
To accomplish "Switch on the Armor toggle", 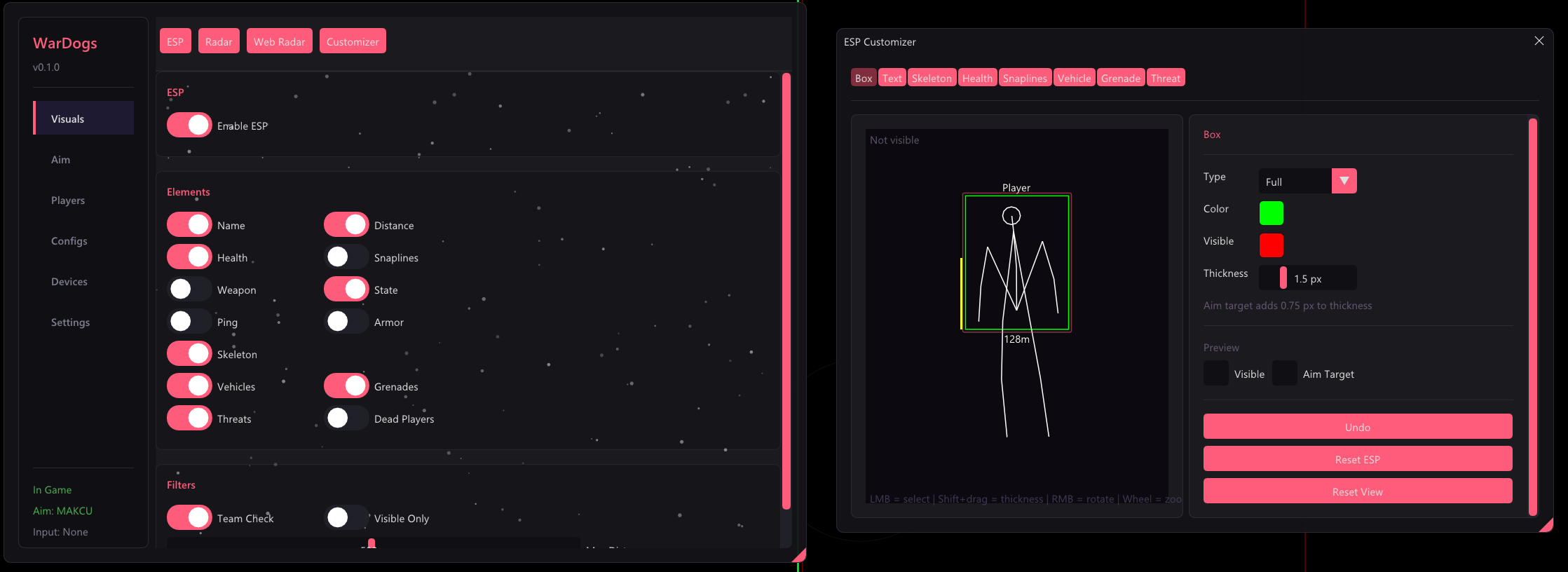I will click(x=346, y=321).
